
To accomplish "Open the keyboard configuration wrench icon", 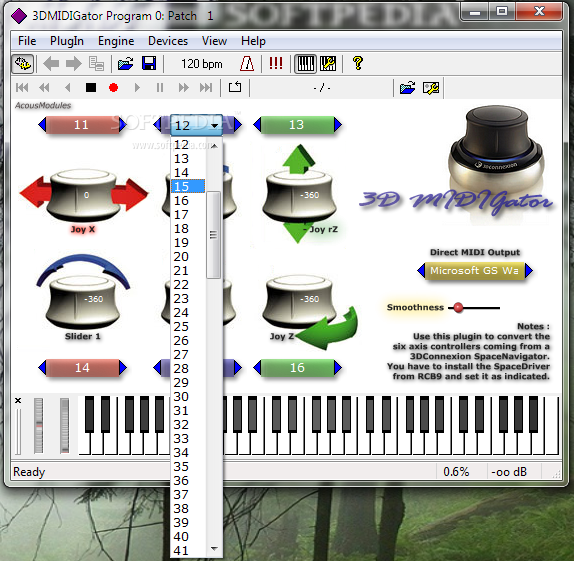I will pyautogui.click(x=328, y=64).
